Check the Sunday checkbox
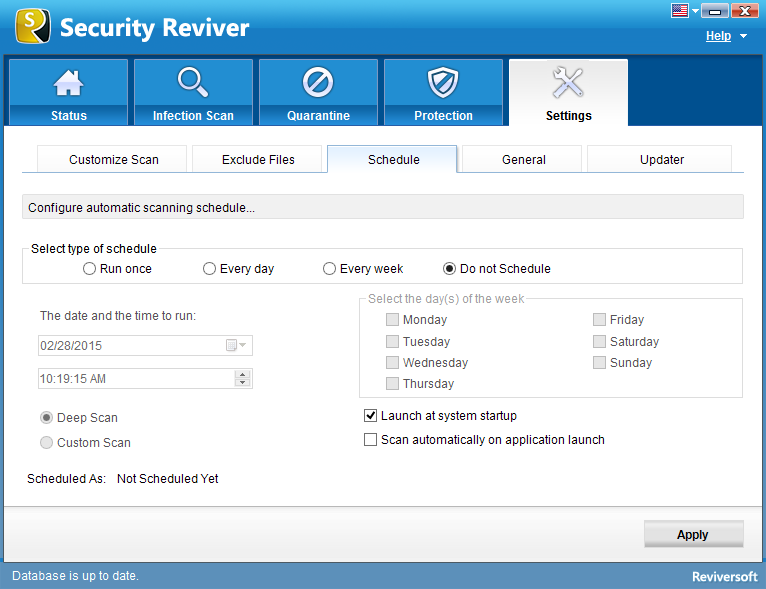This screenshot has height=589, width=766. pos(599,362)
